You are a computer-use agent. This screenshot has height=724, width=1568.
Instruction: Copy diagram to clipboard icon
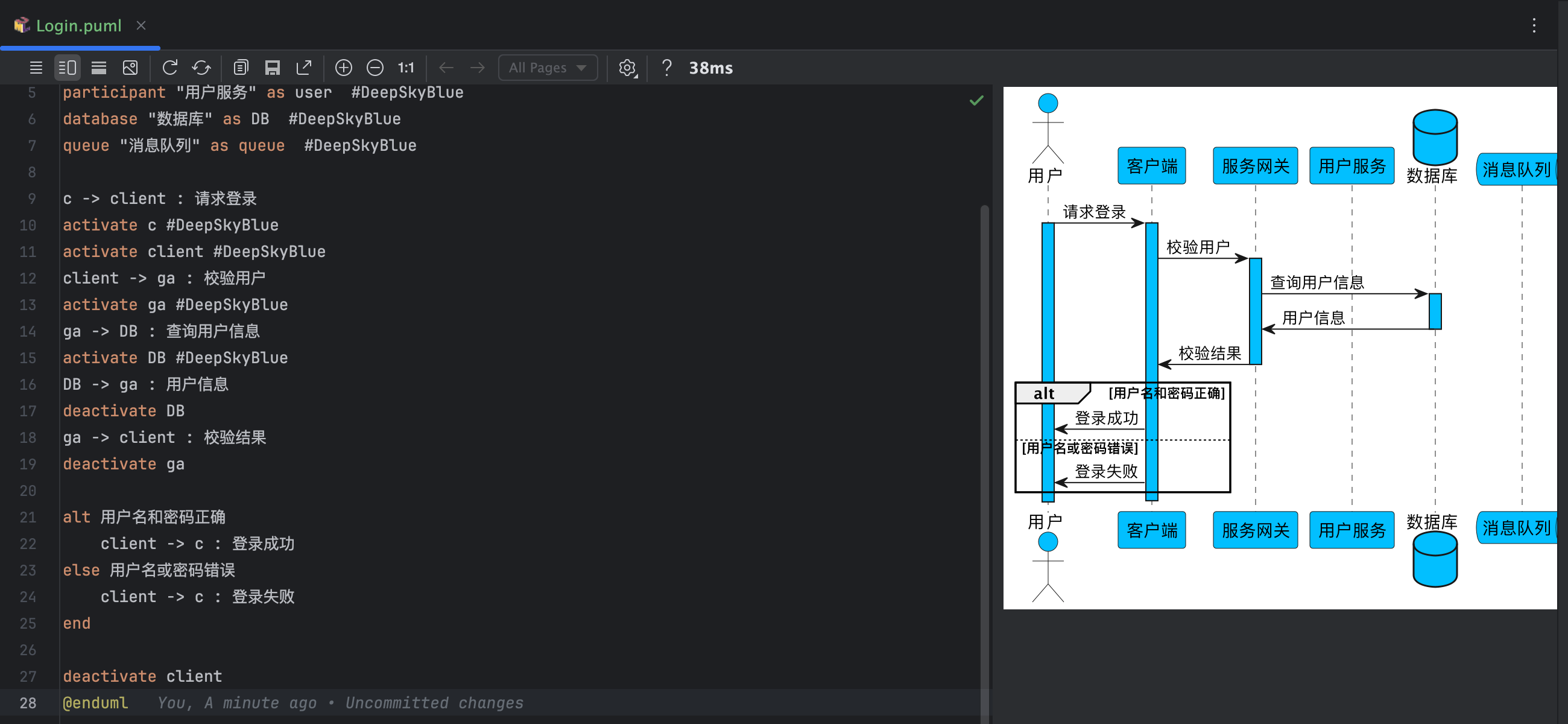click(x=241, y=68)
